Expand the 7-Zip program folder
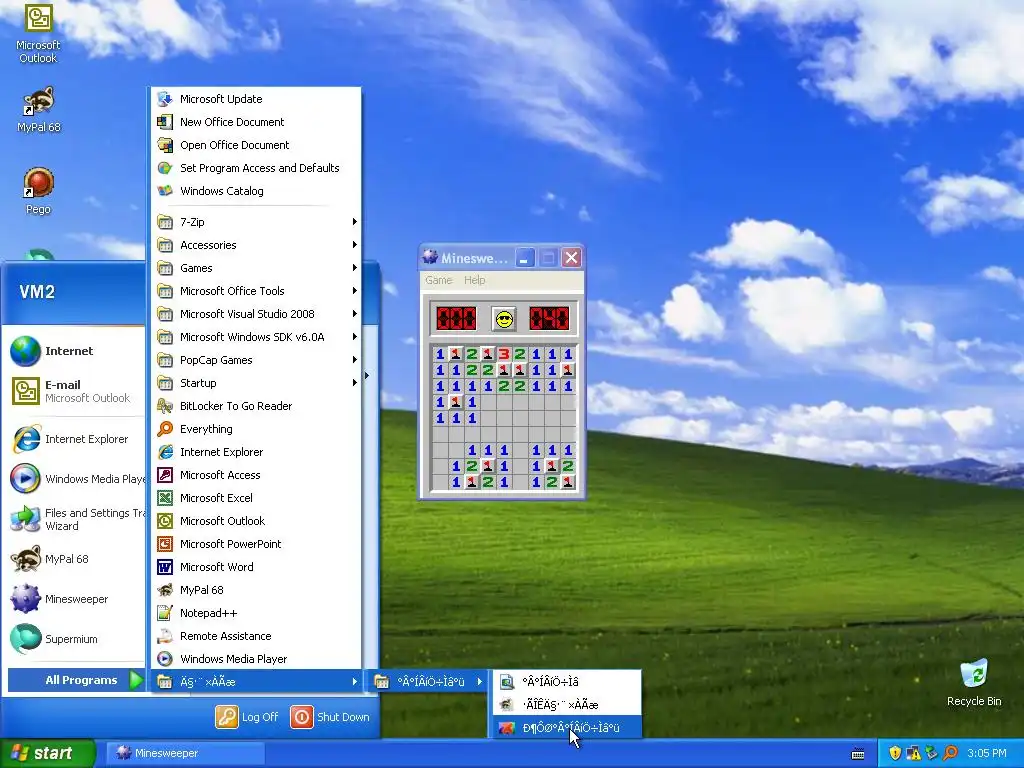Screen dimensions: 1024x768 pos(256,222)
